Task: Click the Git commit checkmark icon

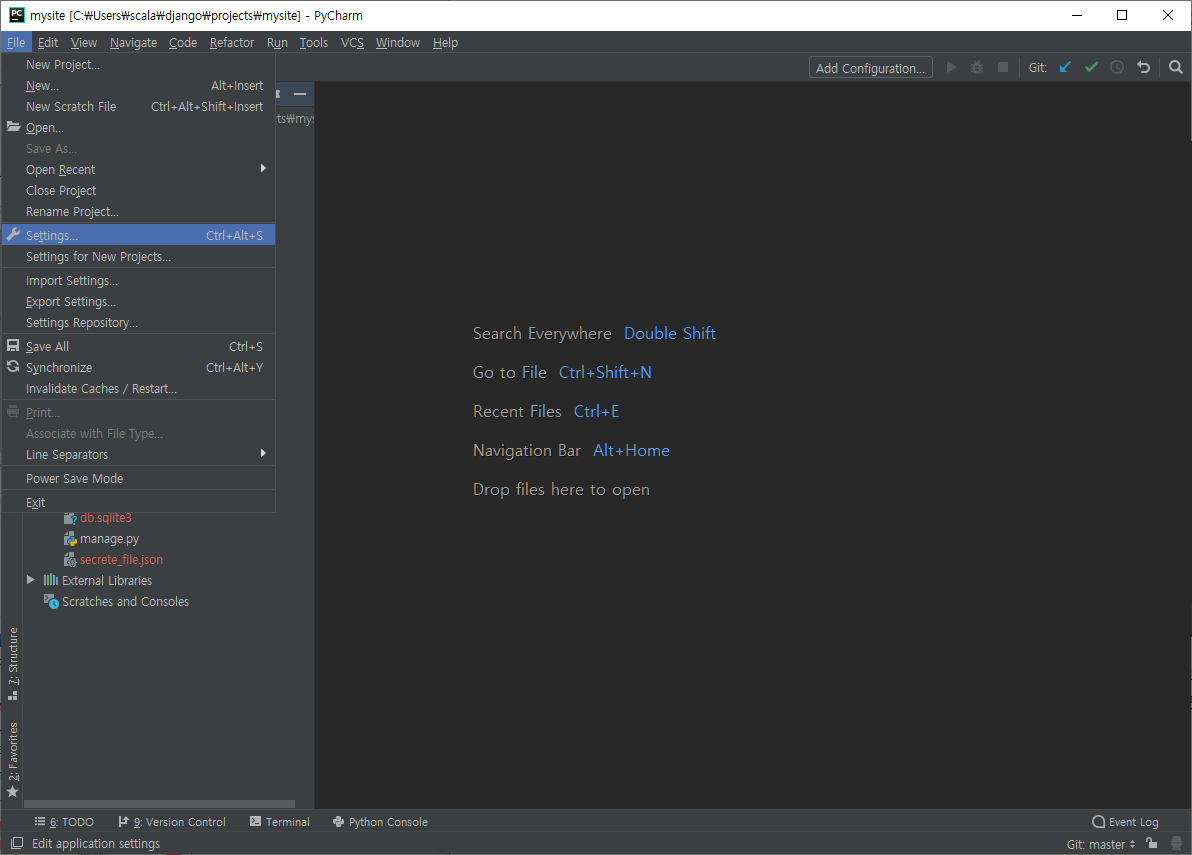Action: tap(1092, 68)
